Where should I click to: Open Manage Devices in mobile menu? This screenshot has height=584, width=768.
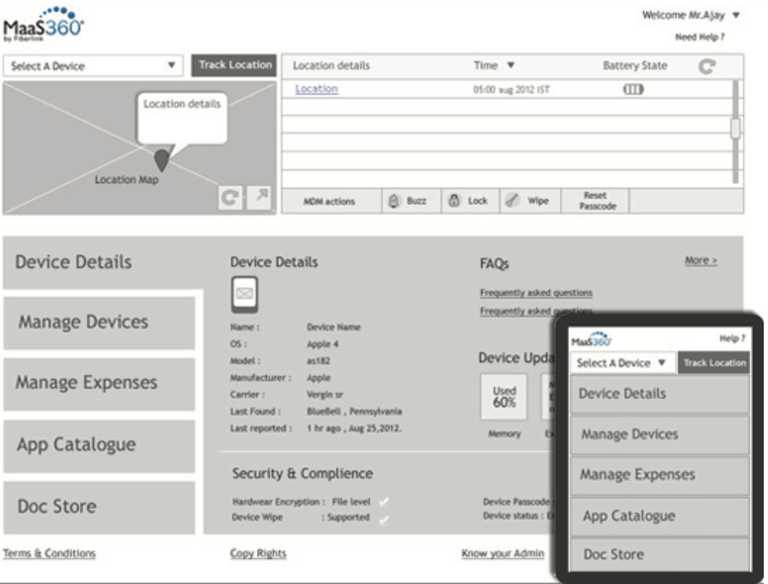(660, 435)
